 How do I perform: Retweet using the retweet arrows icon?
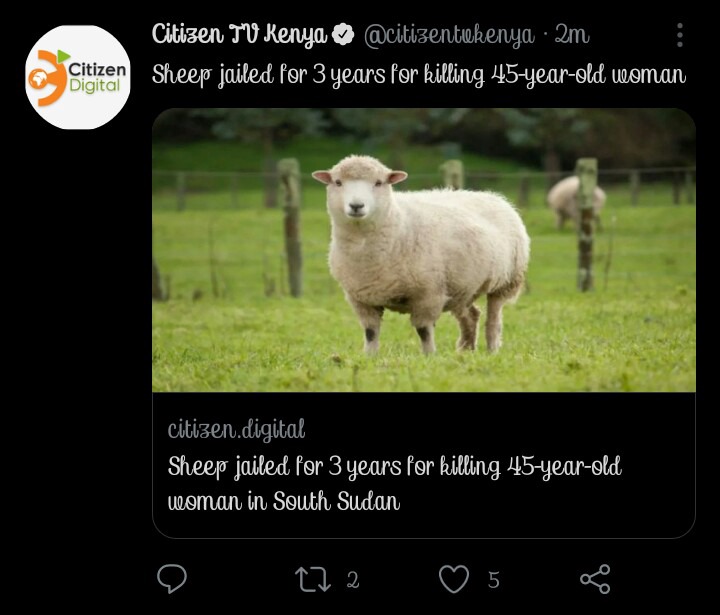pos(313,579)
